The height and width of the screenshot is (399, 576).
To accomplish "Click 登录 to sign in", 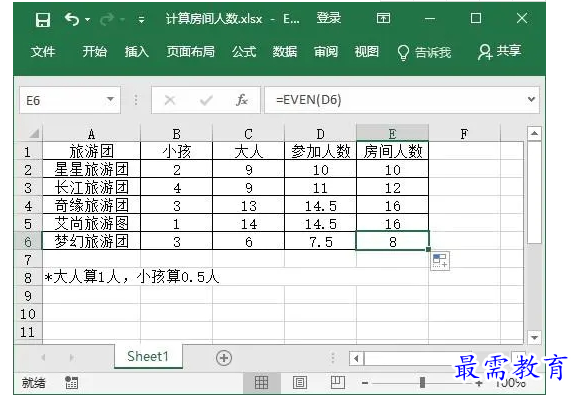I will click(329, 18).
